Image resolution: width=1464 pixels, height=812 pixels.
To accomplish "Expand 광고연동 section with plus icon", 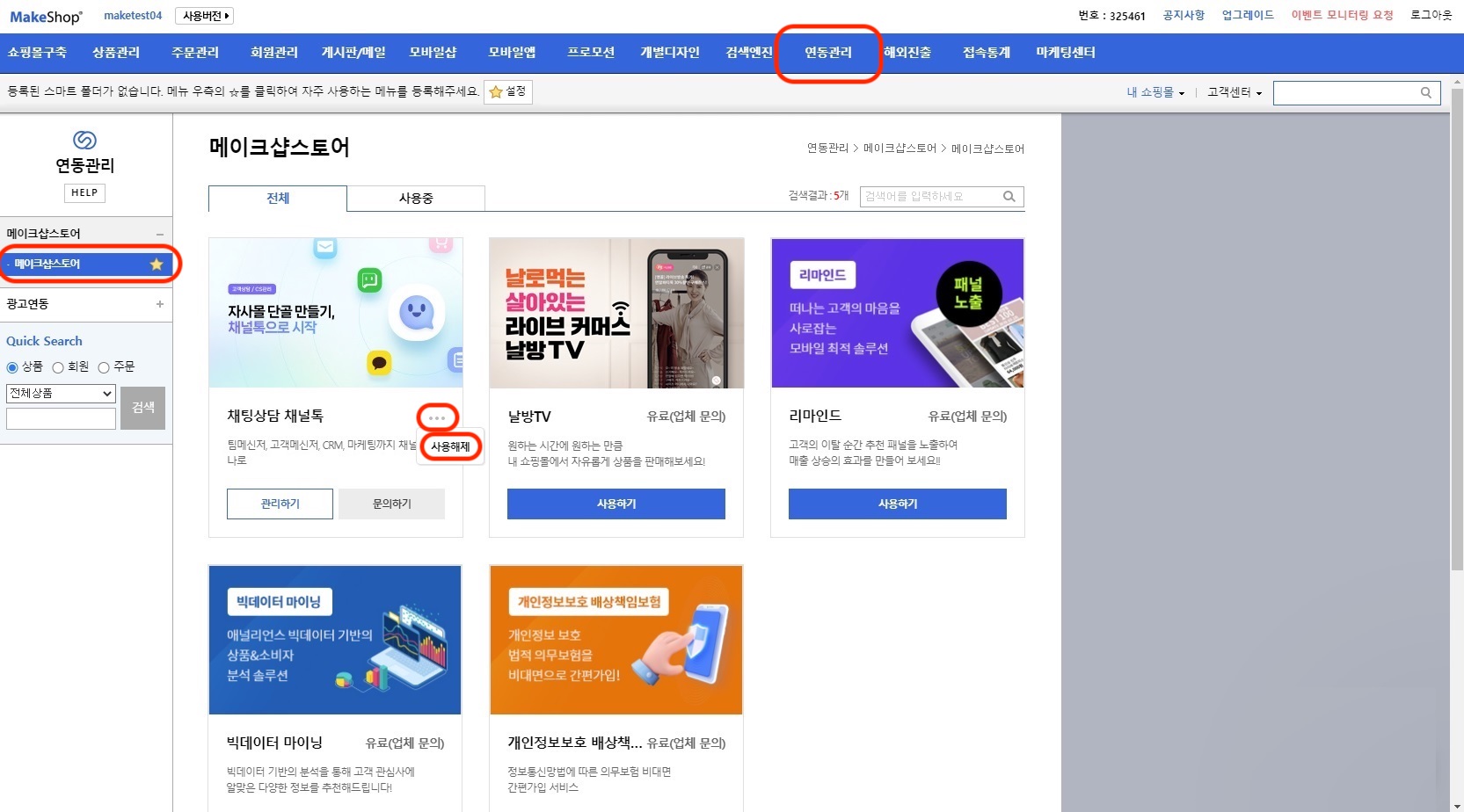I will point(159,304).
